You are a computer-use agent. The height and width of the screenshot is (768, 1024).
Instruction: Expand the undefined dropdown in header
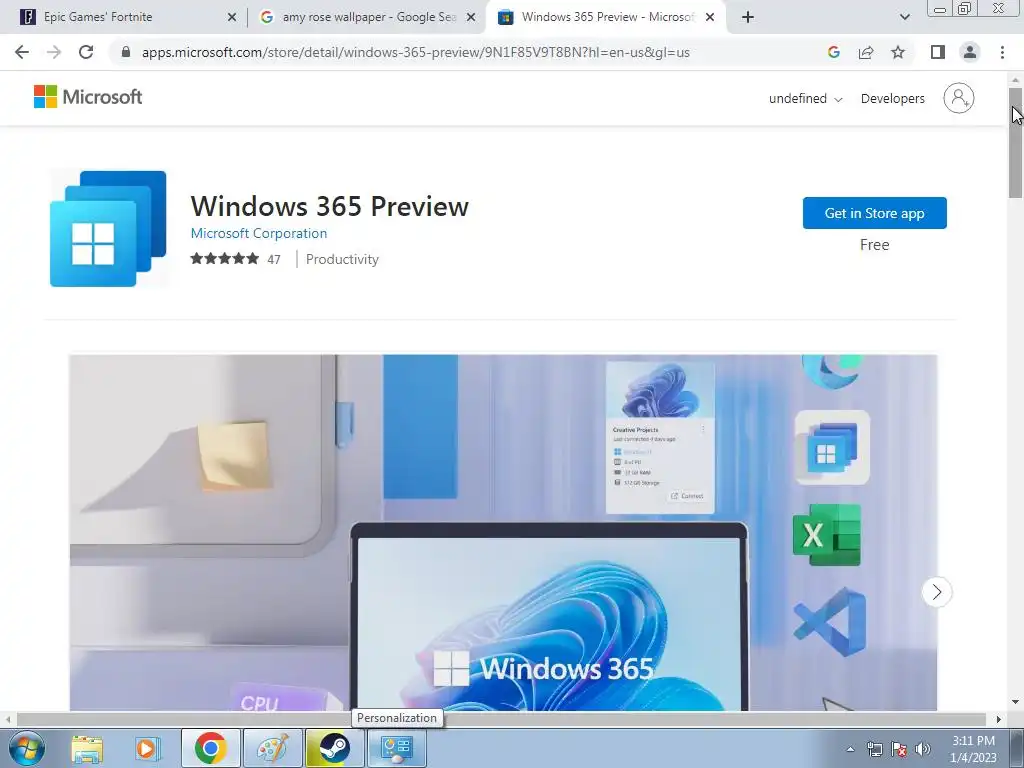point(805,99)
